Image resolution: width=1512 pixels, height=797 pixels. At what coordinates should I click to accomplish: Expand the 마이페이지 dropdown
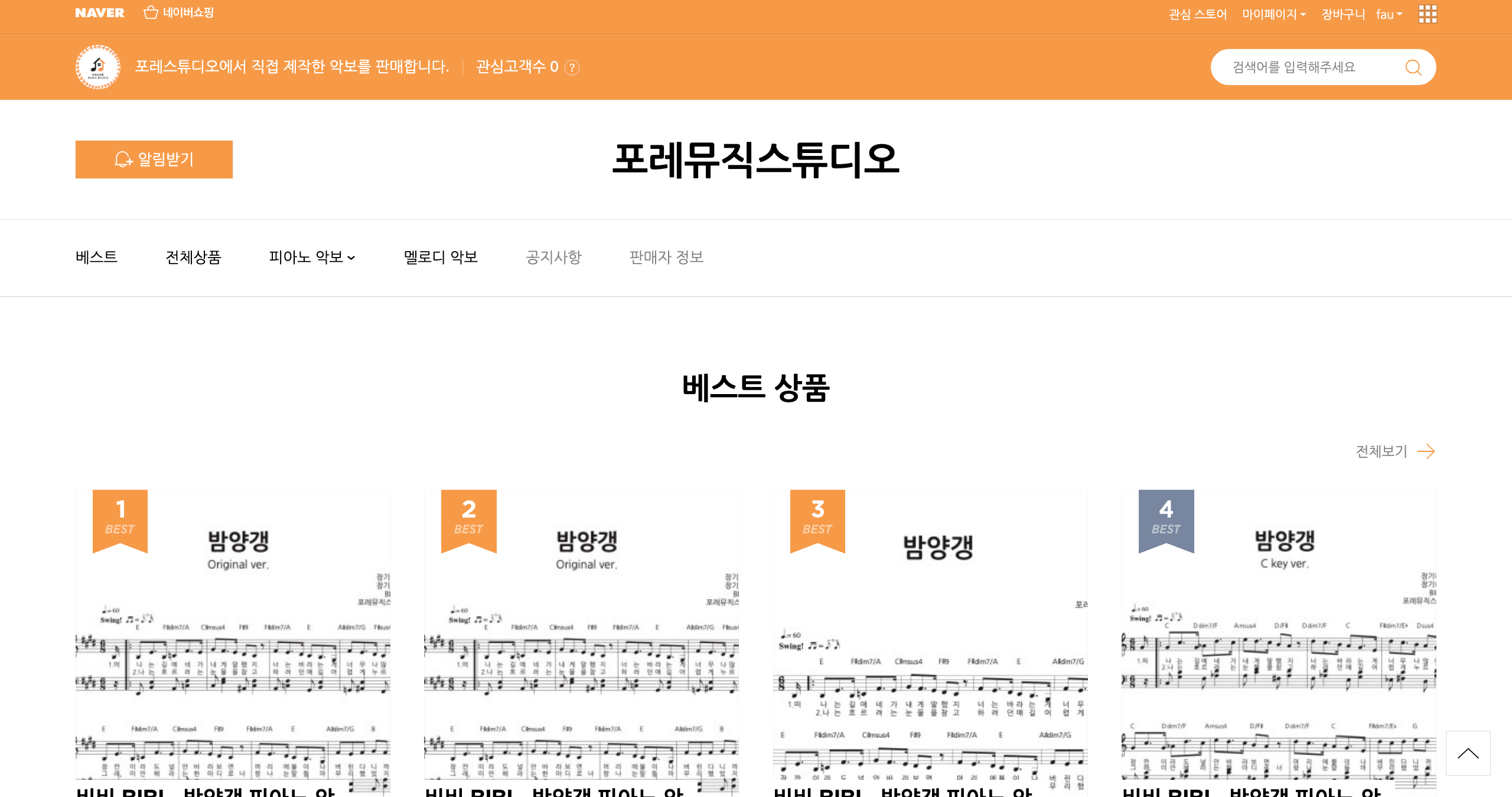click(1273, 14)
